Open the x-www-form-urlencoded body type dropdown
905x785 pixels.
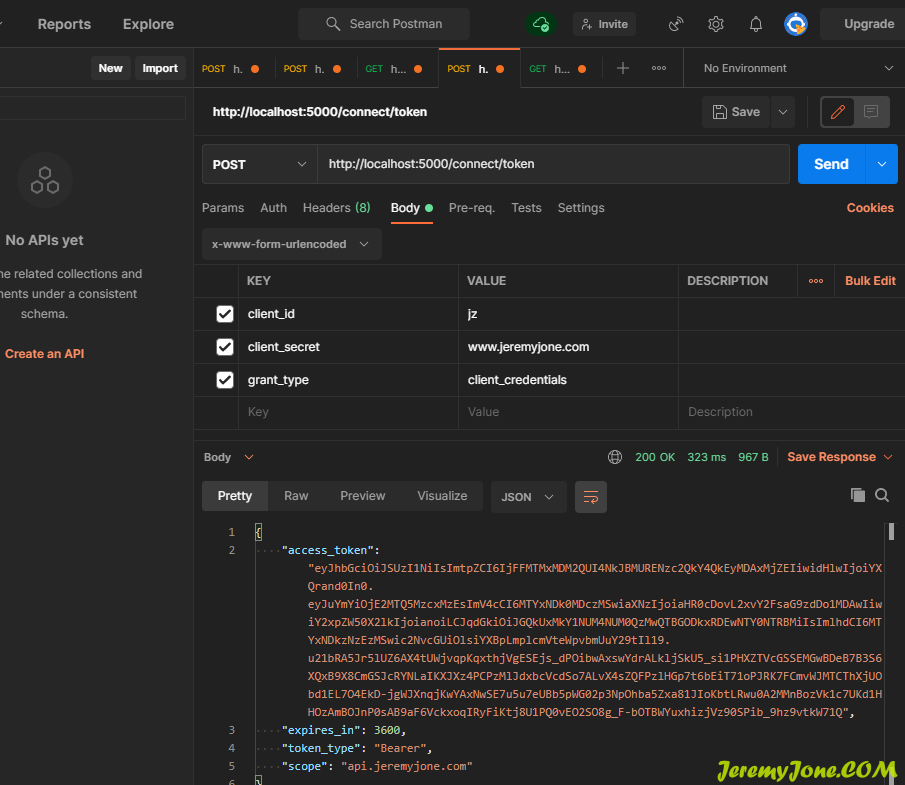click(x=291, y=244)
